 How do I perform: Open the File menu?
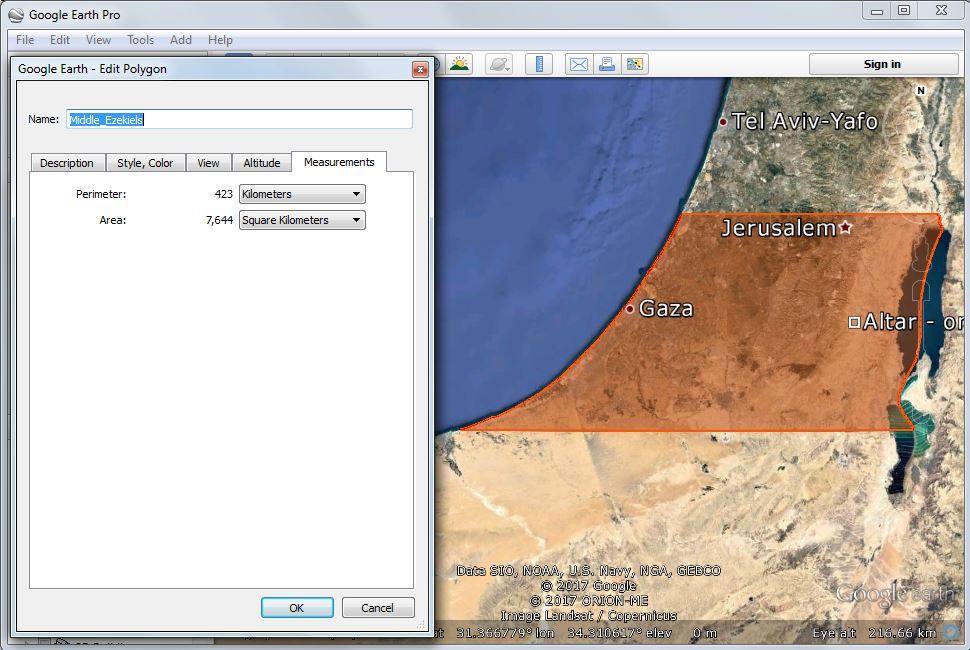25,40
